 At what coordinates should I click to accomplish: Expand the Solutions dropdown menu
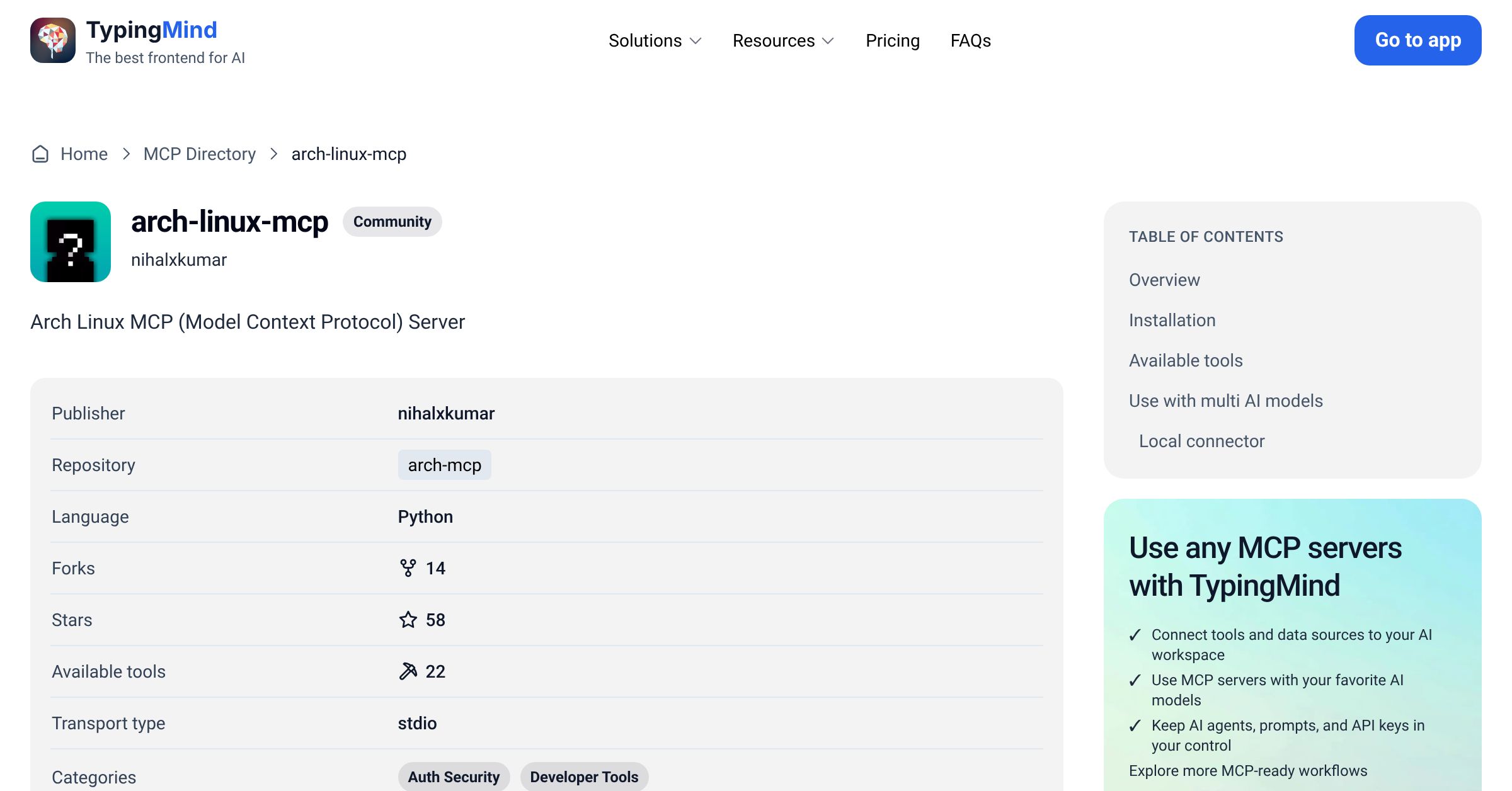coord(655,41)
